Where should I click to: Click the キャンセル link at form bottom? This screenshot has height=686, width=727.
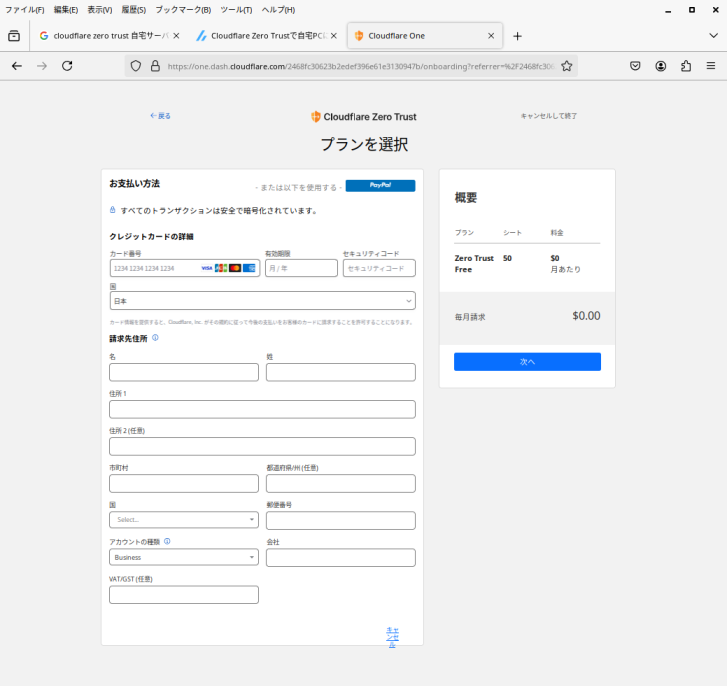pyautogui.click(x=392, y=637)
